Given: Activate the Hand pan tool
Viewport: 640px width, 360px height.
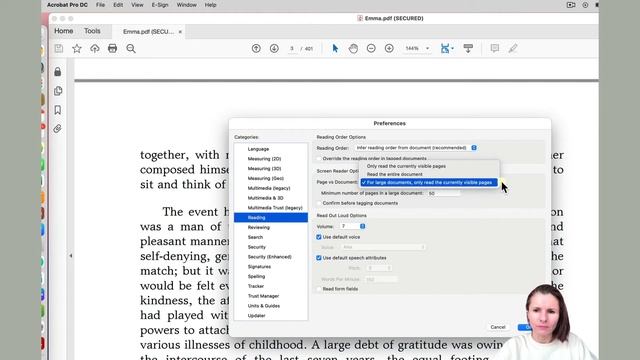Looking at the screenshot, I should pyautogui.click(x=353, y=49).
